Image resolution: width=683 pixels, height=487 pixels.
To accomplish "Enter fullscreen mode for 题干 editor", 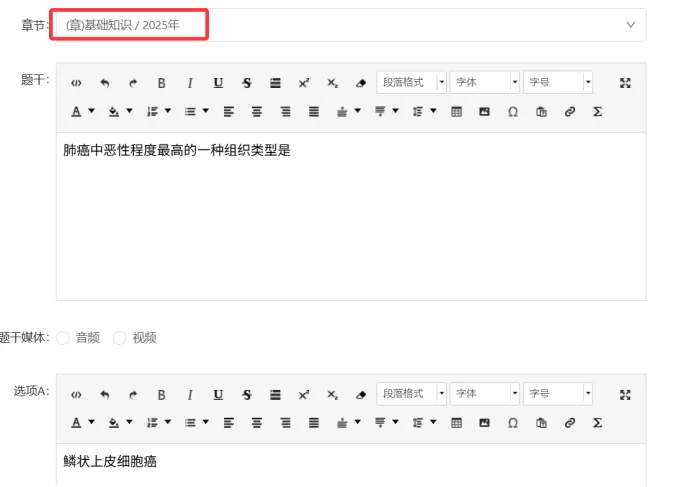I will pos(625,83).
